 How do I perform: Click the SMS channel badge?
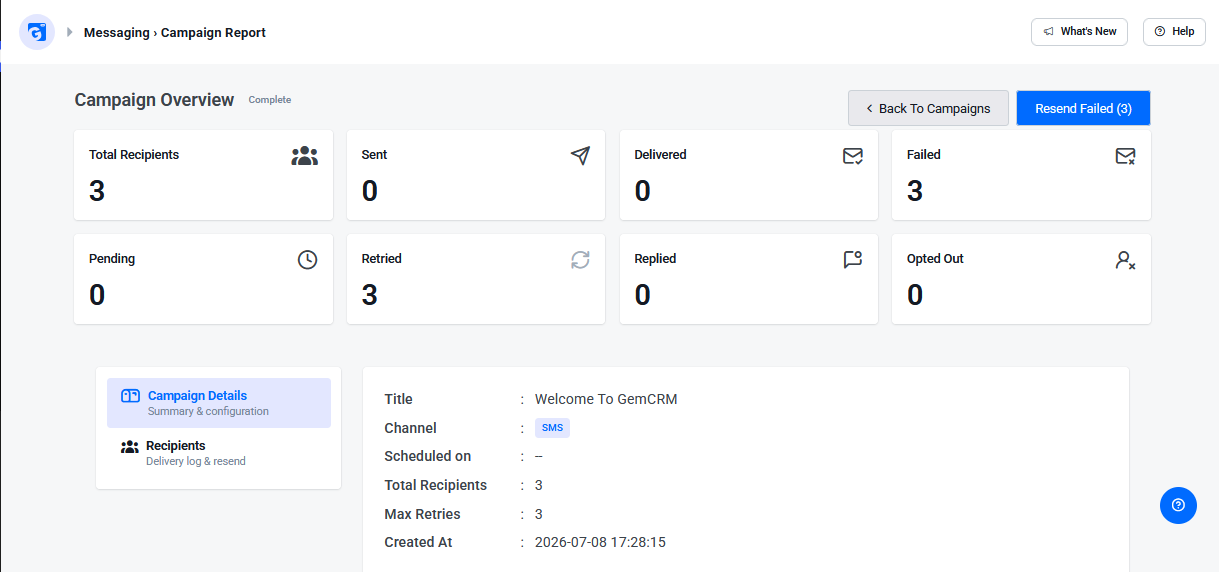tap(552, 428)
